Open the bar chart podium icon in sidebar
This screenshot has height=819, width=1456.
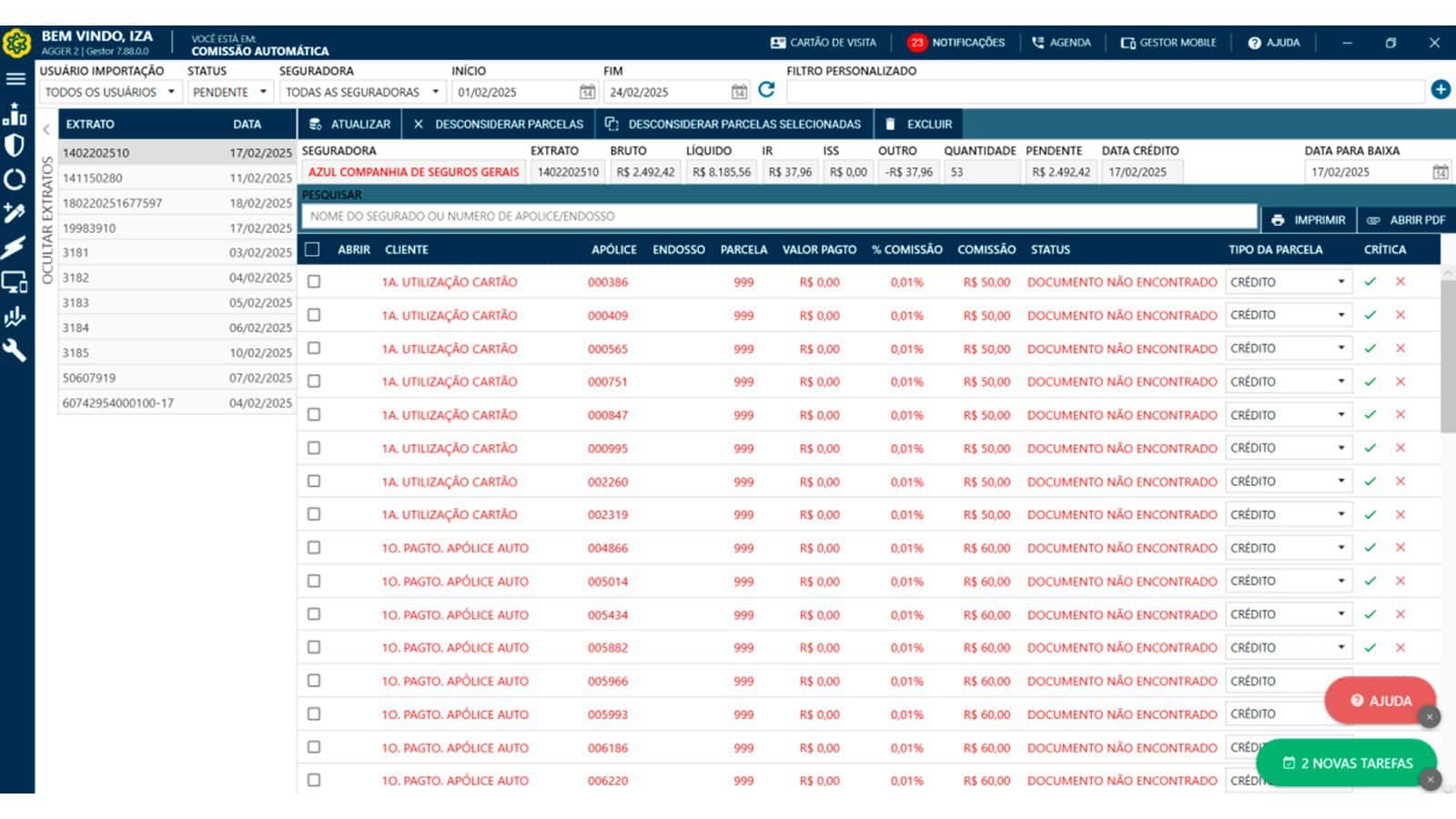(x=15, y=114)
